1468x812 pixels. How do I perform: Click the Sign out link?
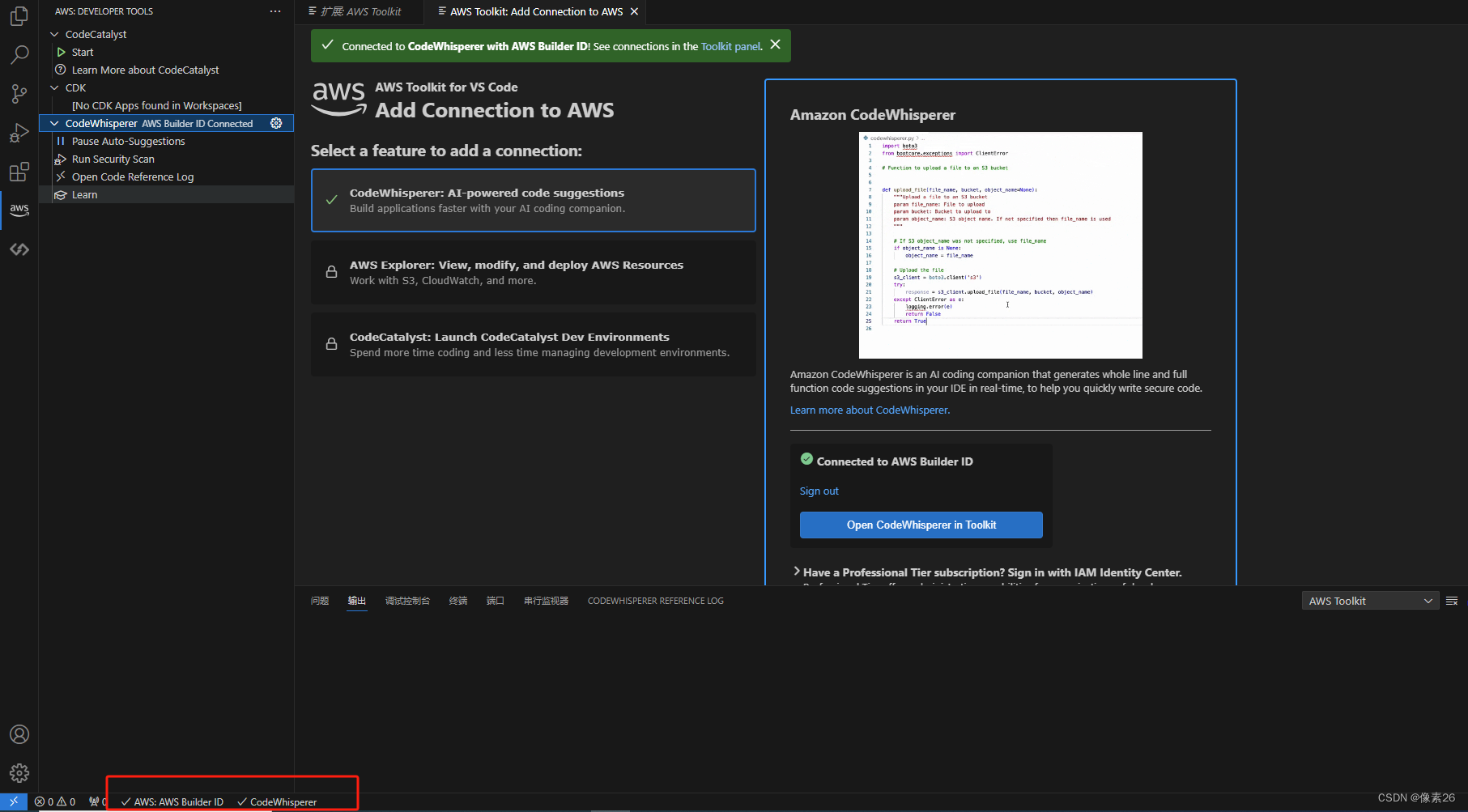(819, 491)
